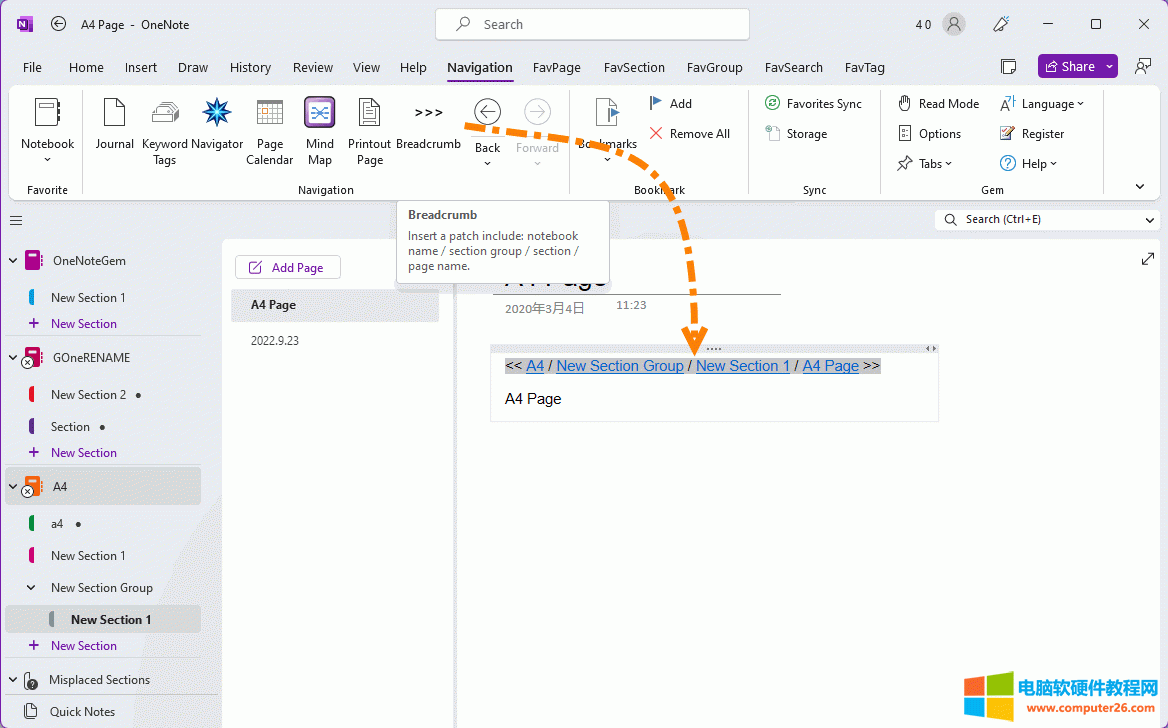The width and height of the screenshot is (1168, 728).
Task: Select the 2022.9.23 page
Action: (274, 340)
